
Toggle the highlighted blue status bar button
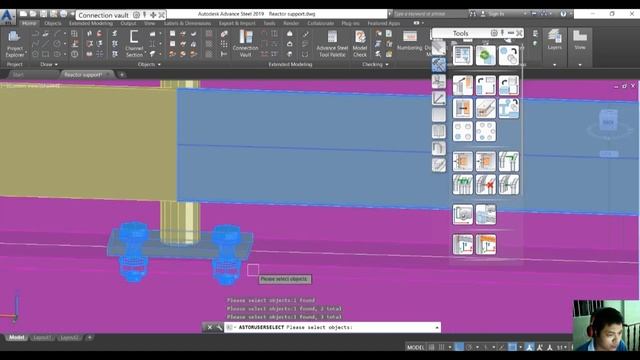[x=459, y=347]
